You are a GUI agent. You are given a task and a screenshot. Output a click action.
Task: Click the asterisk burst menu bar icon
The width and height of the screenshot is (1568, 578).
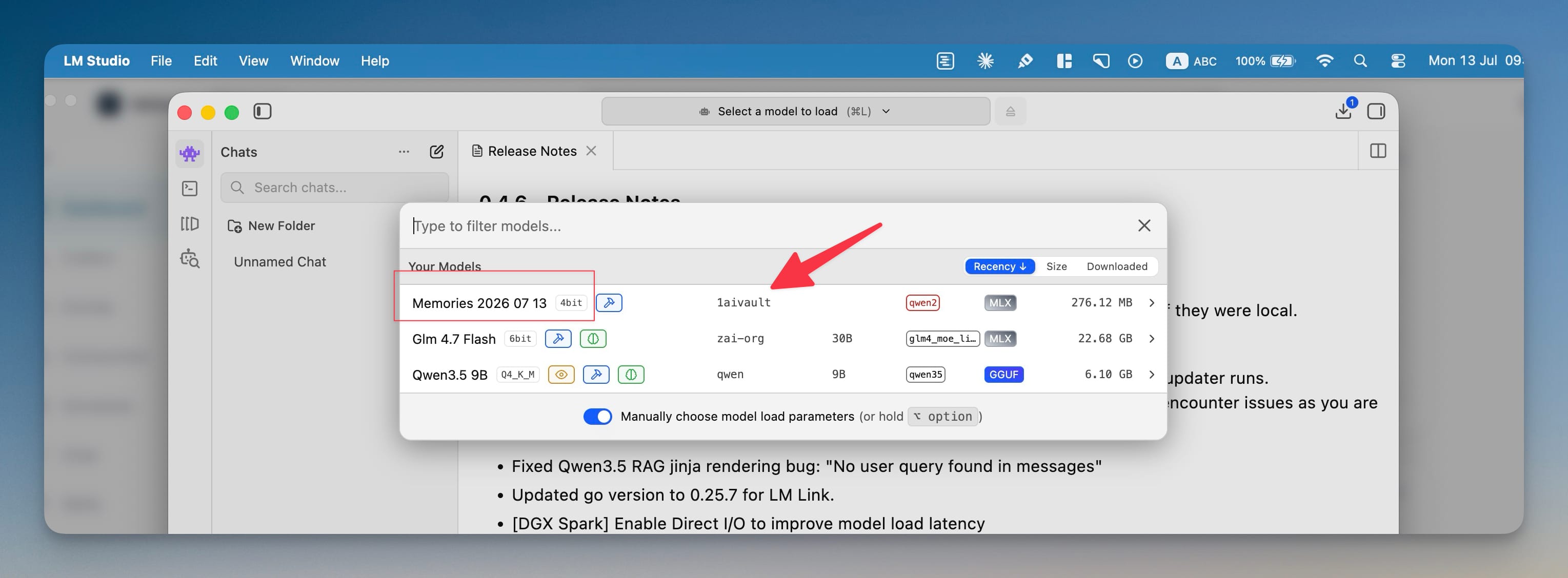(x=986, y=61)
